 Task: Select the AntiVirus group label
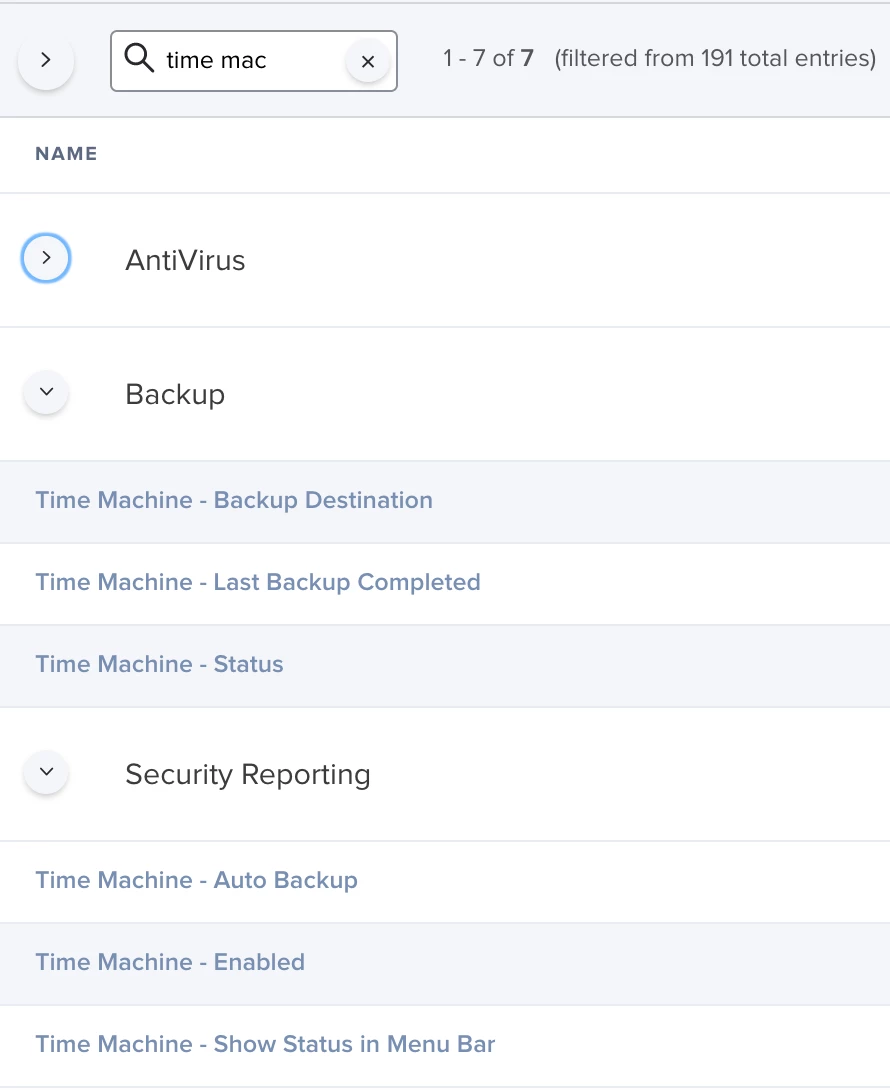pos(185,261)
